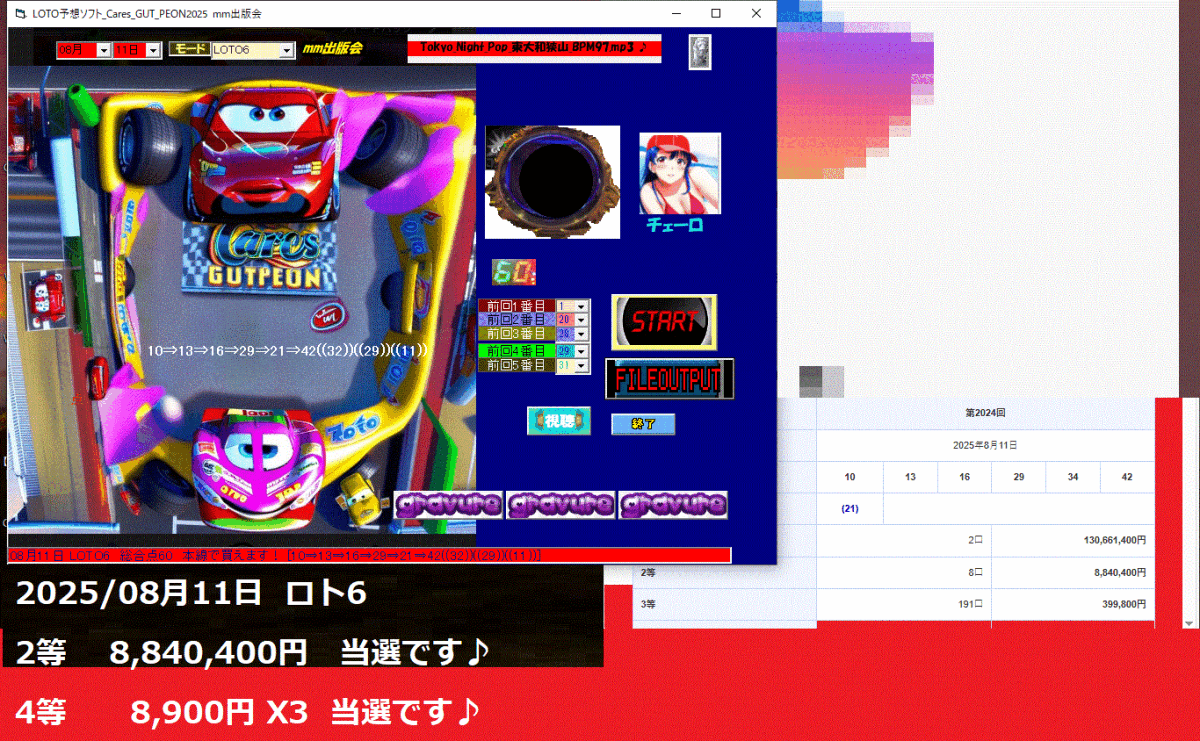
Task: Click the caption 2025/08月11日 ロト6
Action: tap(191, 593)
